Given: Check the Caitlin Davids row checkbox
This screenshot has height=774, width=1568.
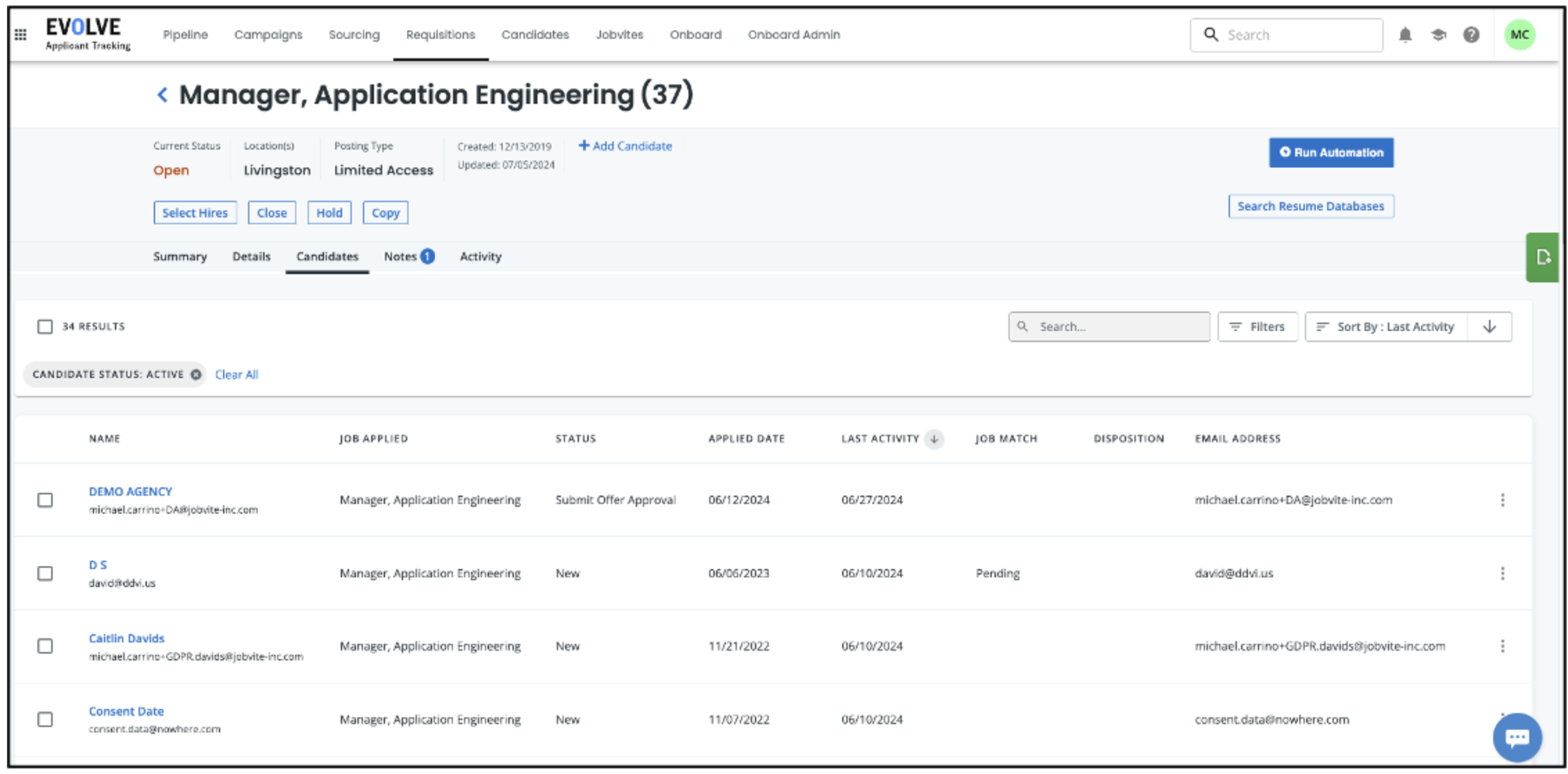Looking at the screenshot, I should point(45,646).
